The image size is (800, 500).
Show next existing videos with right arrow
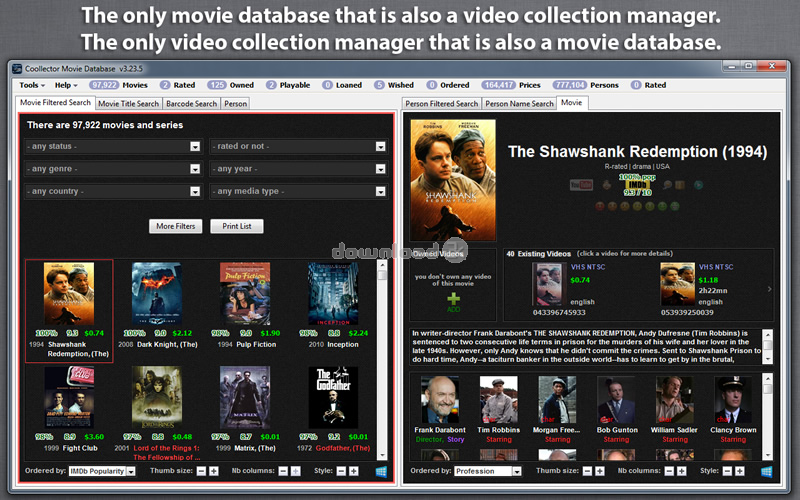point(769,289)
